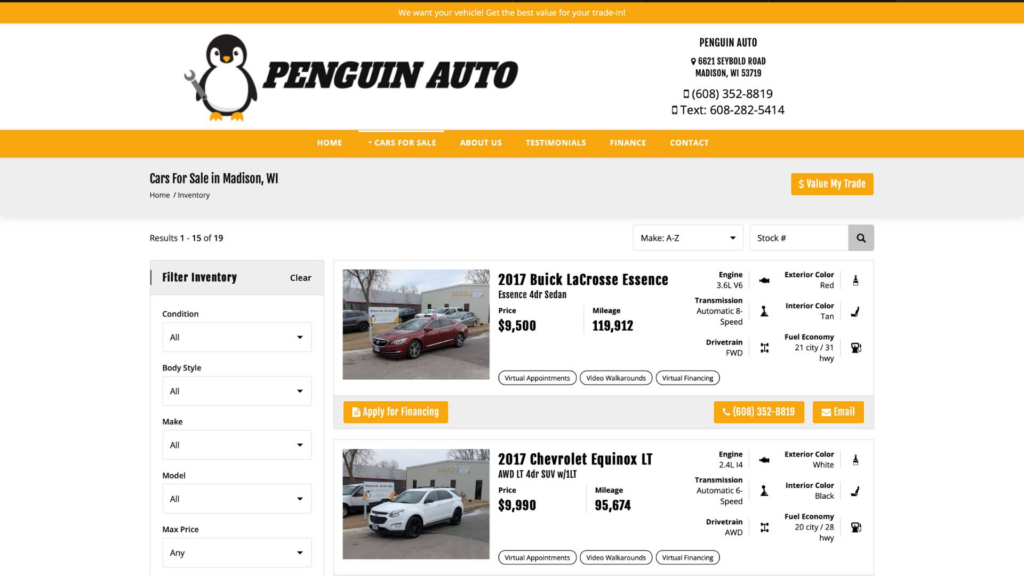Open the Max Price filter dropdown
This screenshot has width=1024, height=576.
(x=236, y=552)
